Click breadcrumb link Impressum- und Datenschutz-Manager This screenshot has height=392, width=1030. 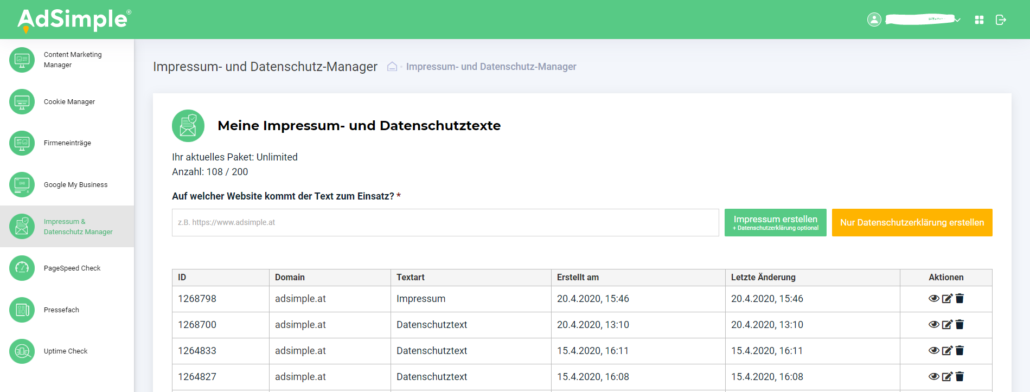pyautogui.click(x=491, y=66)
